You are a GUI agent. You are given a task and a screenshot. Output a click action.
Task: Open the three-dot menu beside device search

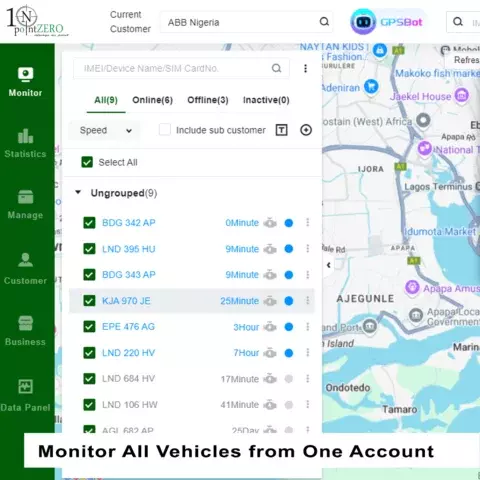(305, 68)
